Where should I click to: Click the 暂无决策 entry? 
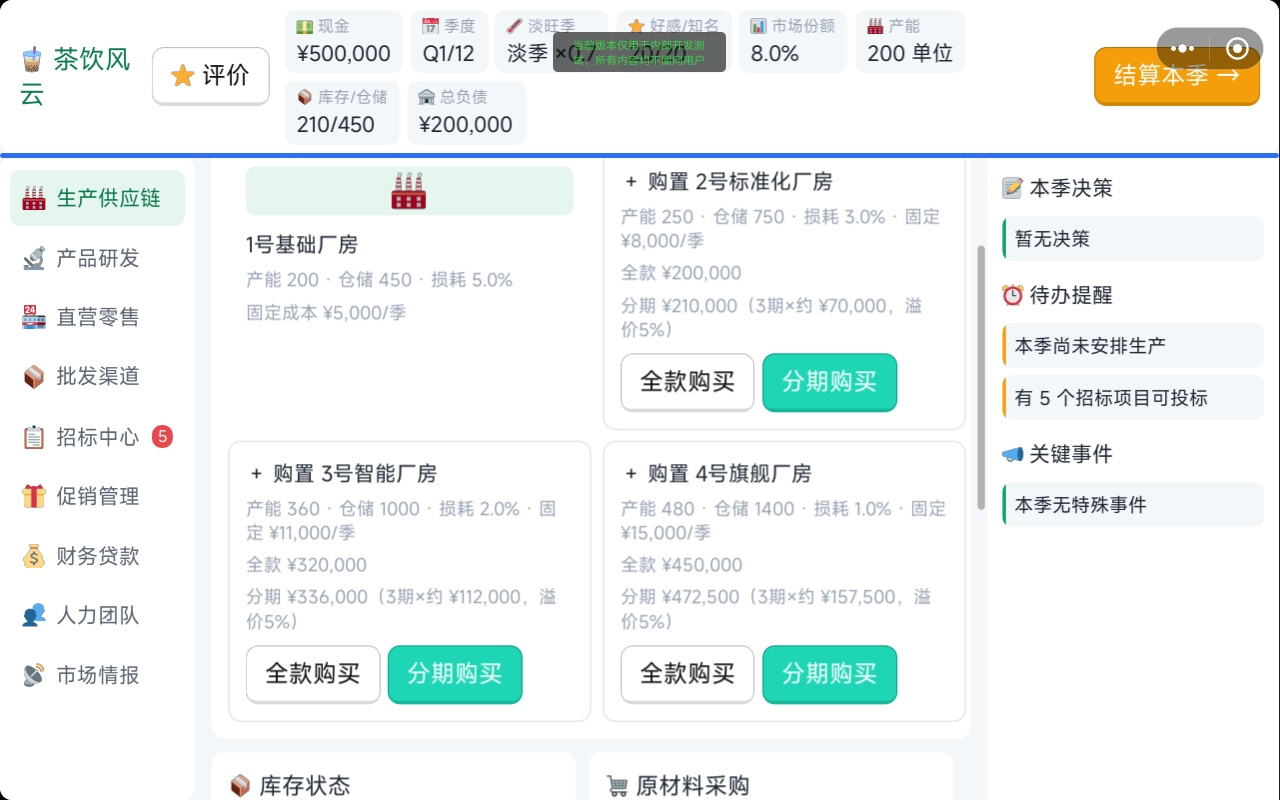pos(1133,239)
